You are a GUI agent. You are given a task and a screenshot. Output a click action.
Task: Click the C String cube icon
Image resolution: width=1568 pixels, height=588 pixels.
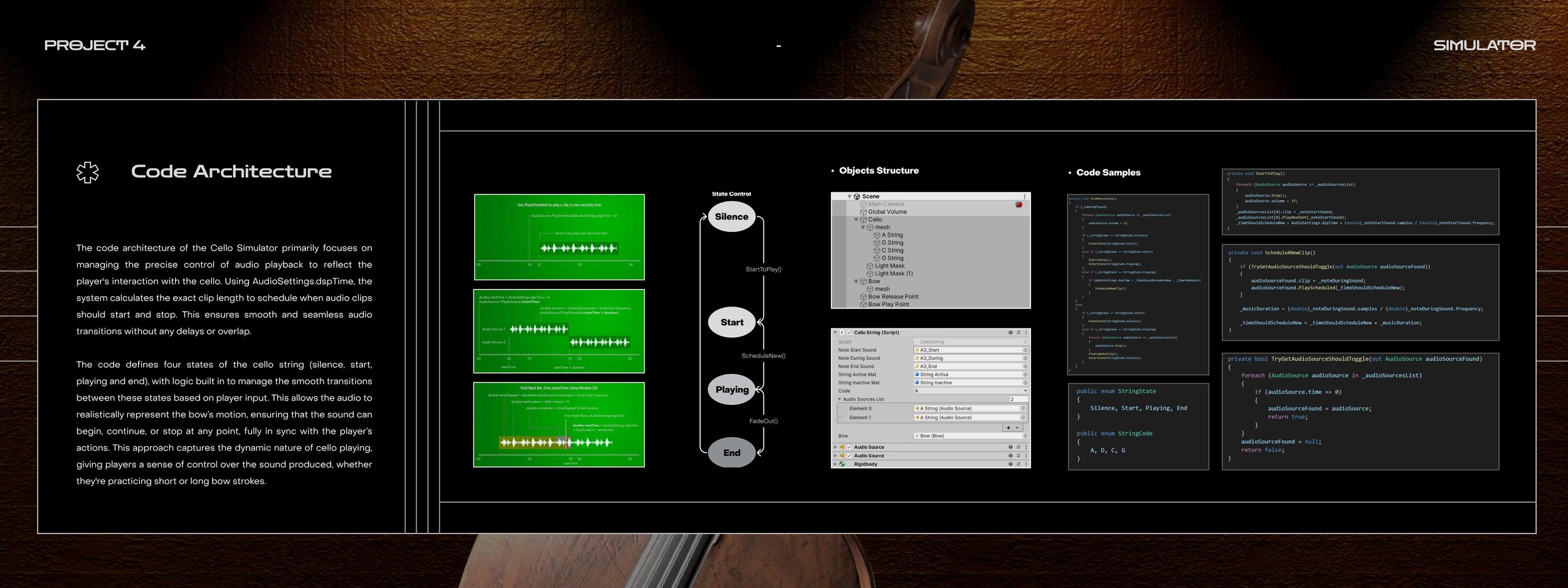[x=877, y=250]
